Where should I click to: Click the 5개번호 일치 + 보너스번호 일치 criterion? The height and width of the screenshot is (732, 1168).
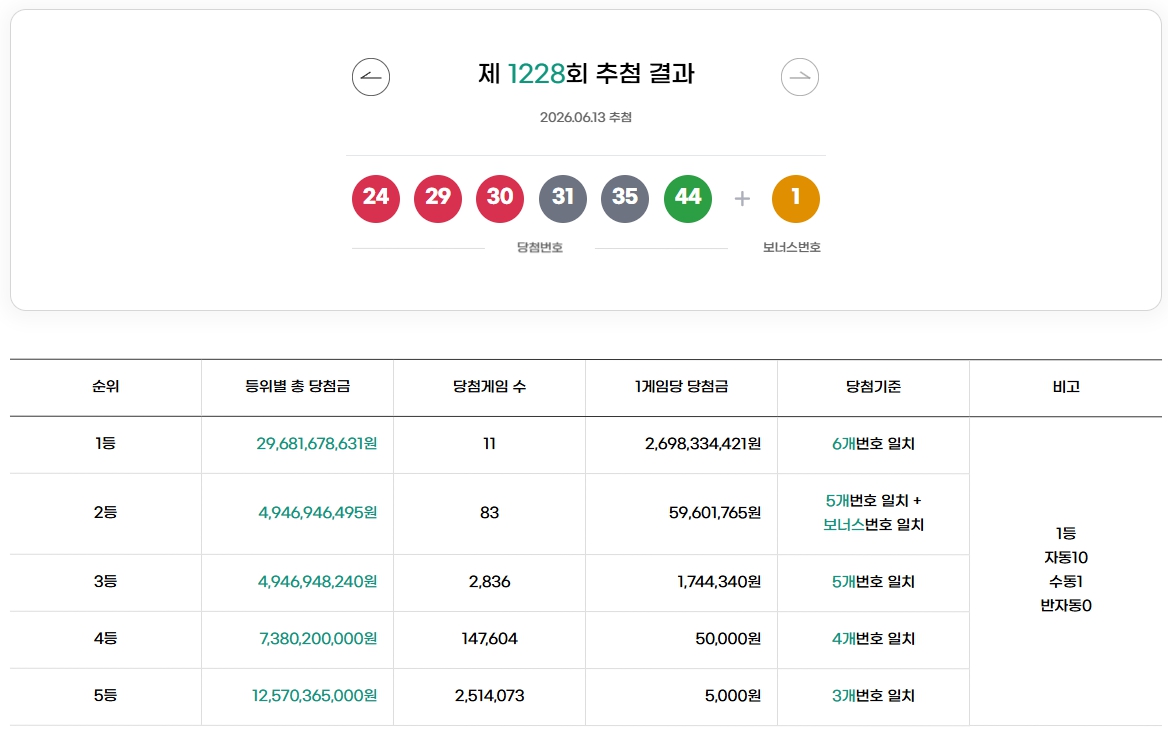coord(873,512)
